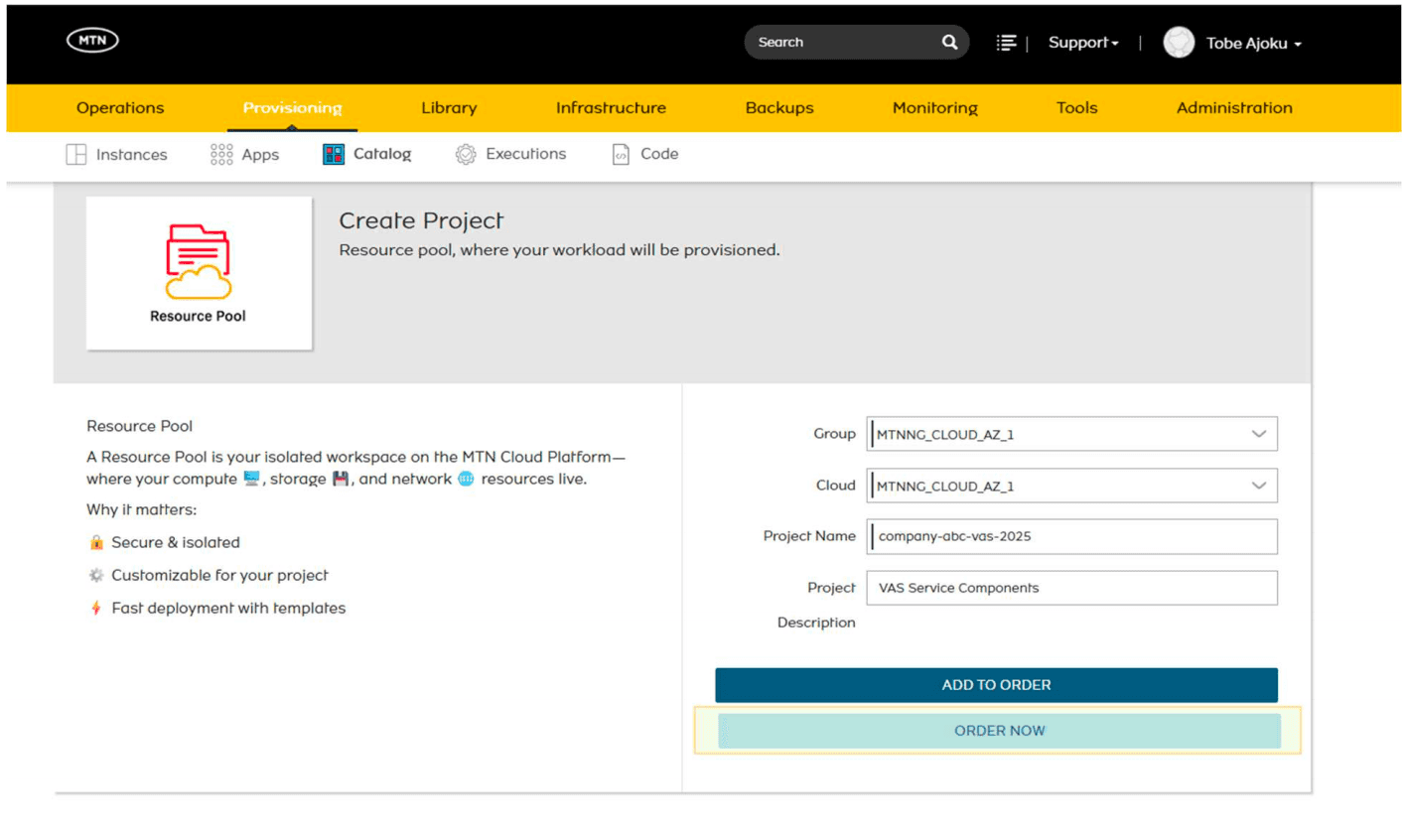The image size is (1404, 840).
Task: Click the ADD TO ORDER button
Action: click(996, 685)
